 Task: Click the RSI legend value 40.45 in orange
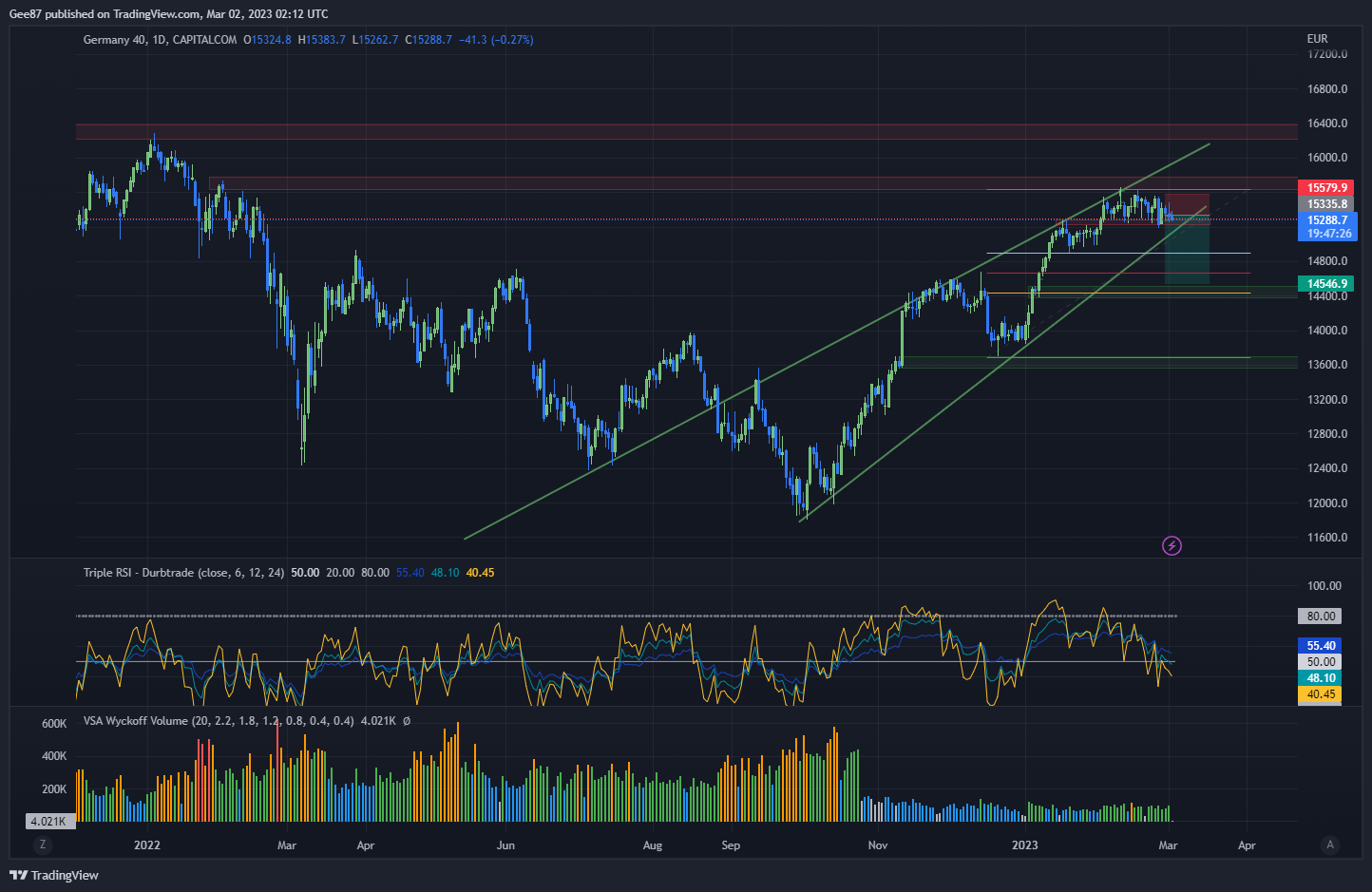(x=480, y=573)
